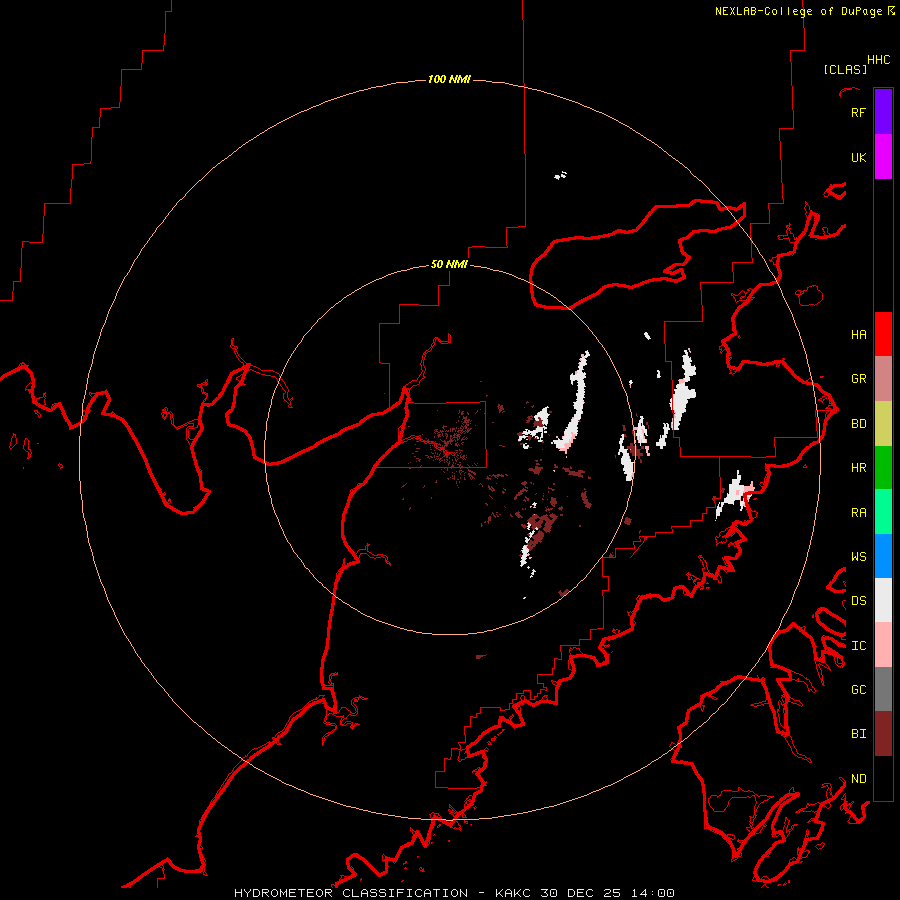Click the GC gray legend swatch
This screenshot has height=900, width=900.
tap(883, 689)
